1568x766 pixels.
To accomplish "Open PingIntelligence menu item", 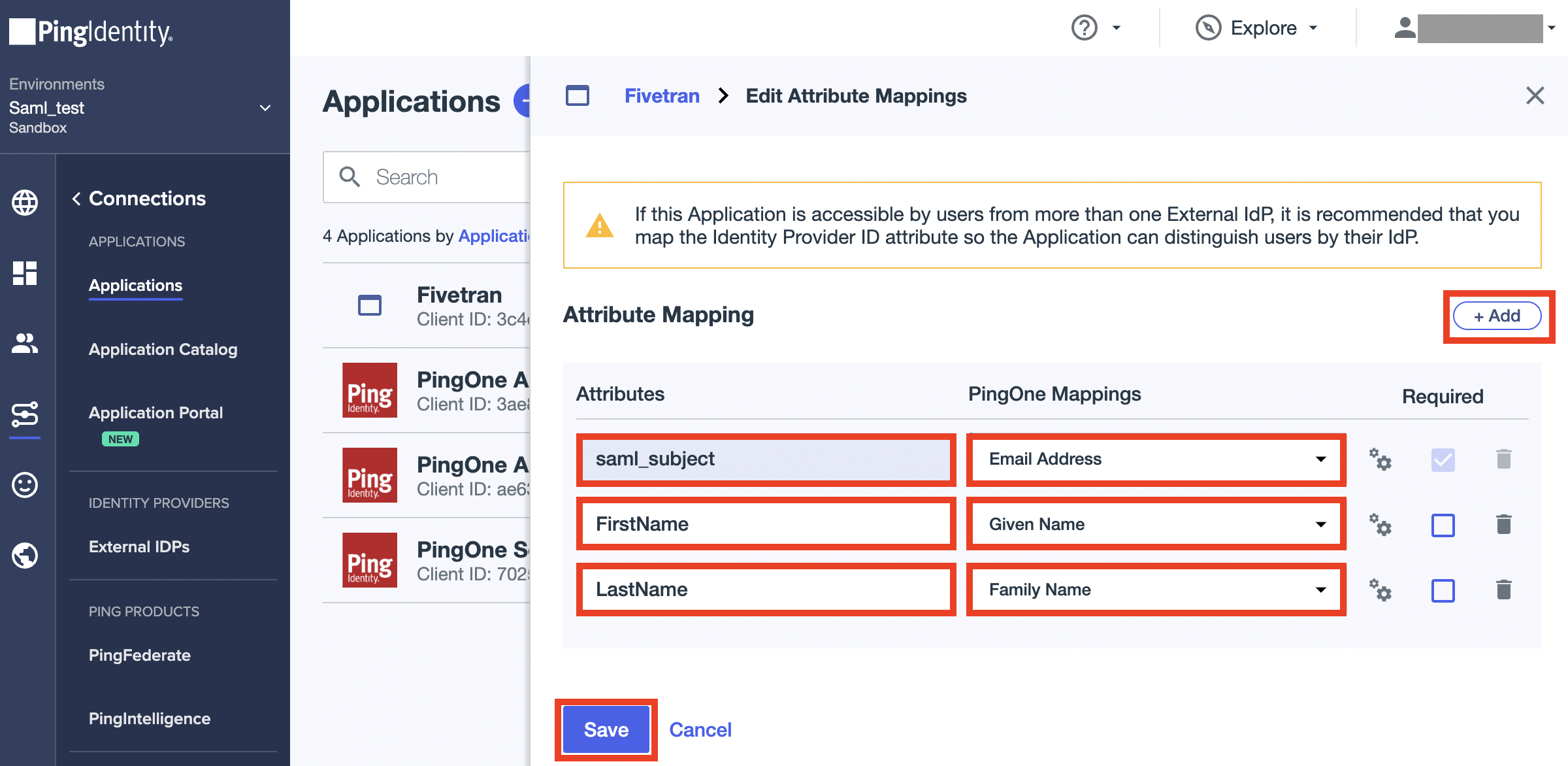I will tap(150, 718).
